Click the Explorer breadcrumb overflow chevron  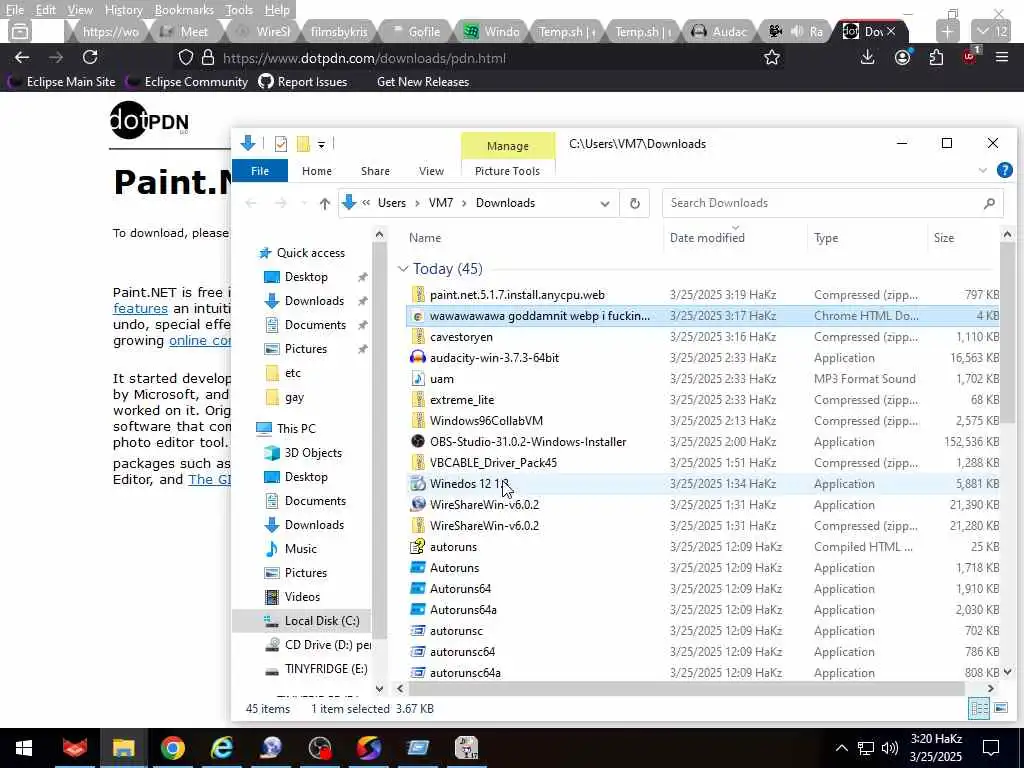[x=366, y=203]
